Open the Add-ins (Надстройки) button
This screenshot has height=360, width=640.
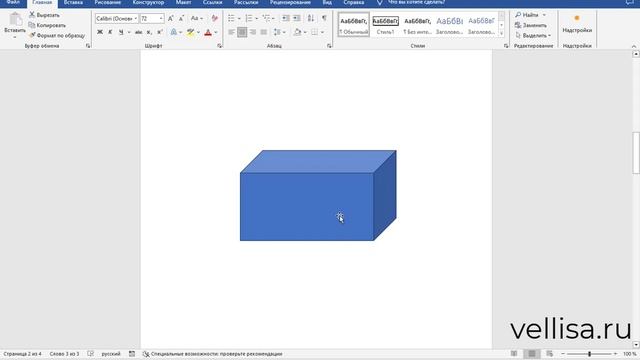pyautogui.click(x=577, y=24)
